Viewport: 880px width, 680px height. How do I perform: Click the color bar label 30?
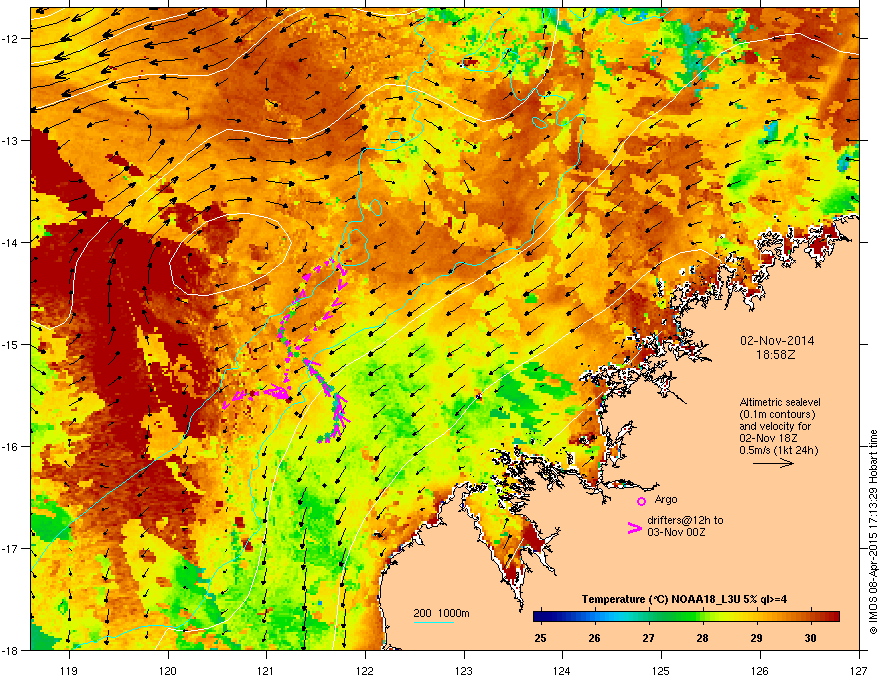810,638
